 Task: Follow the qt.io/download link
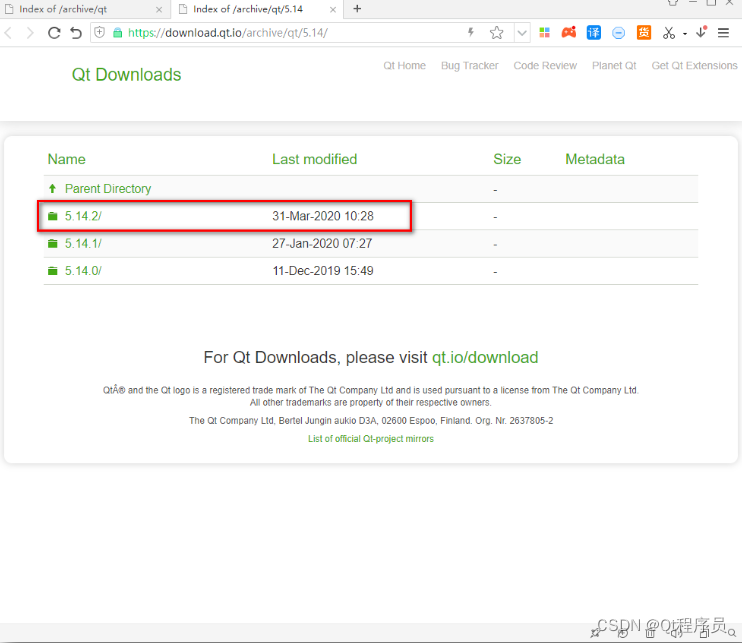click(485, 358)
